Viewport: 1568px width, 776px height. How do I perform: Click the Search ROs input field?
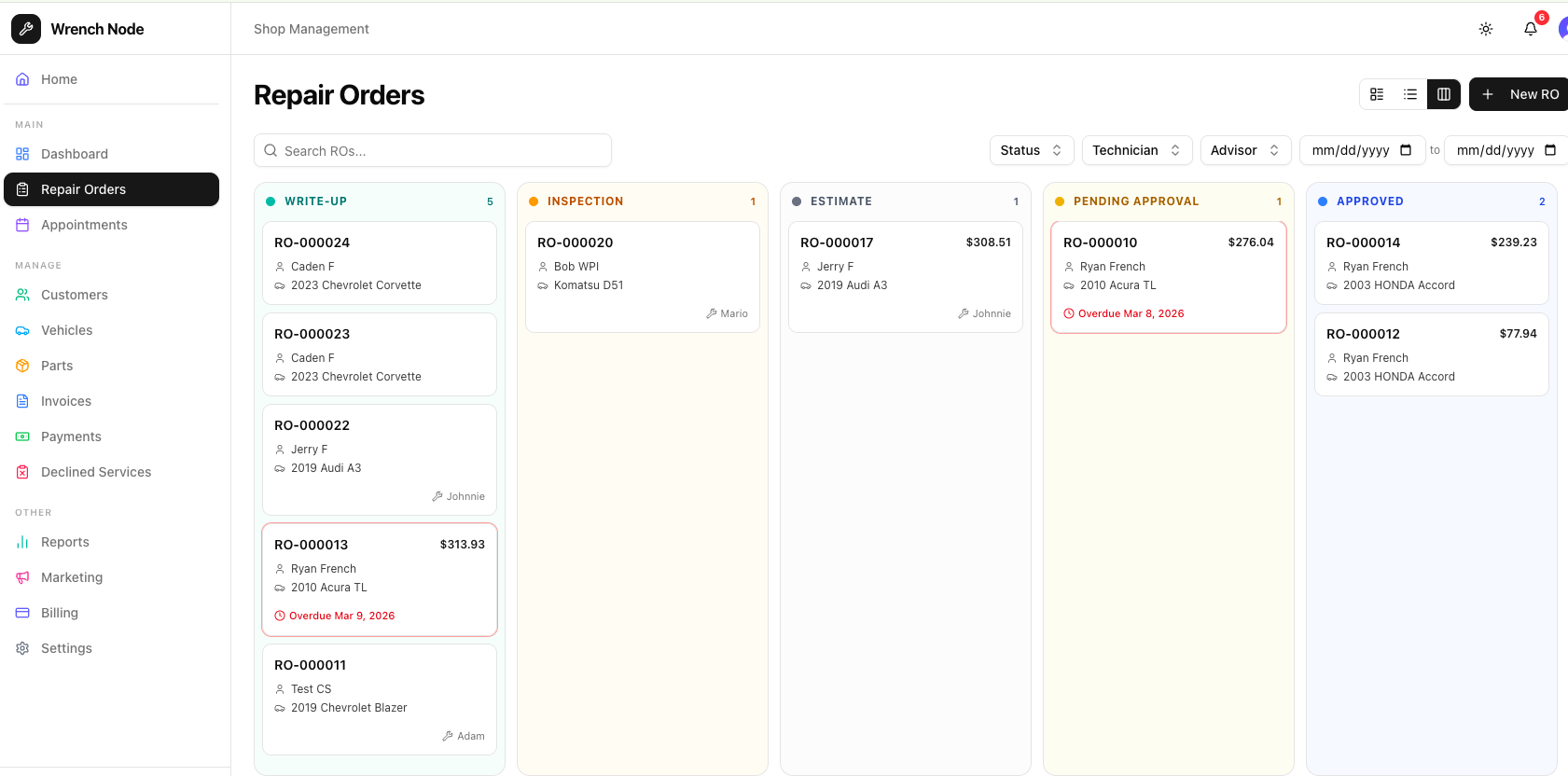[x=433, y=151]
